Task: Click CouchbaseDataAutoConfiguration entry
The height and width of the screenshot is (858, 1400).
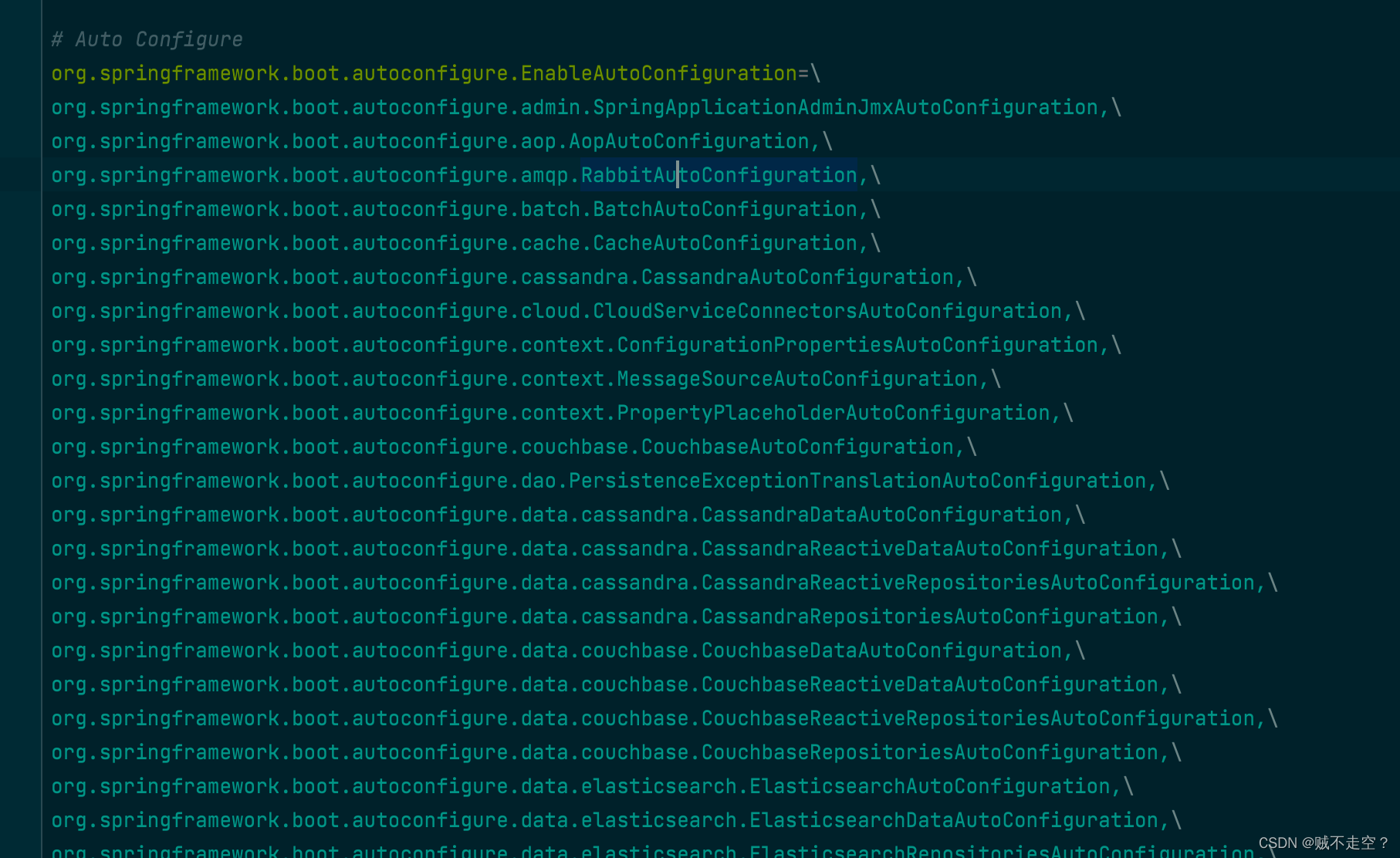Action: coord(568,650)
